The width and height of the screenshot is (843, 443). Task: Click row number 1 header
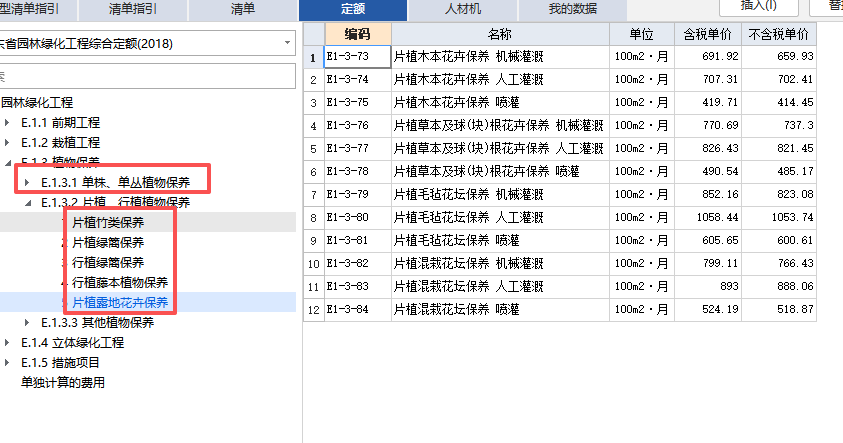[x=314, y=56]
